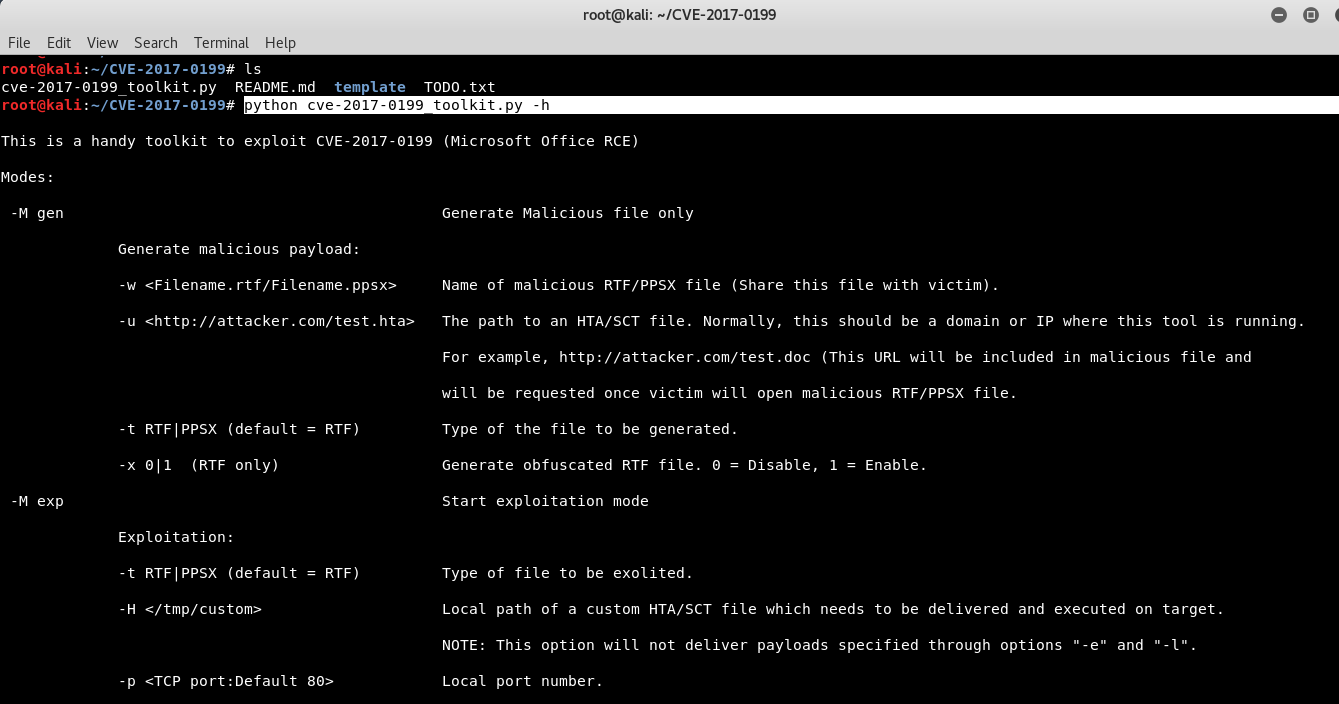Click 'Name of malicious RTF/PPSX file' description

click(x=721, y=285)
